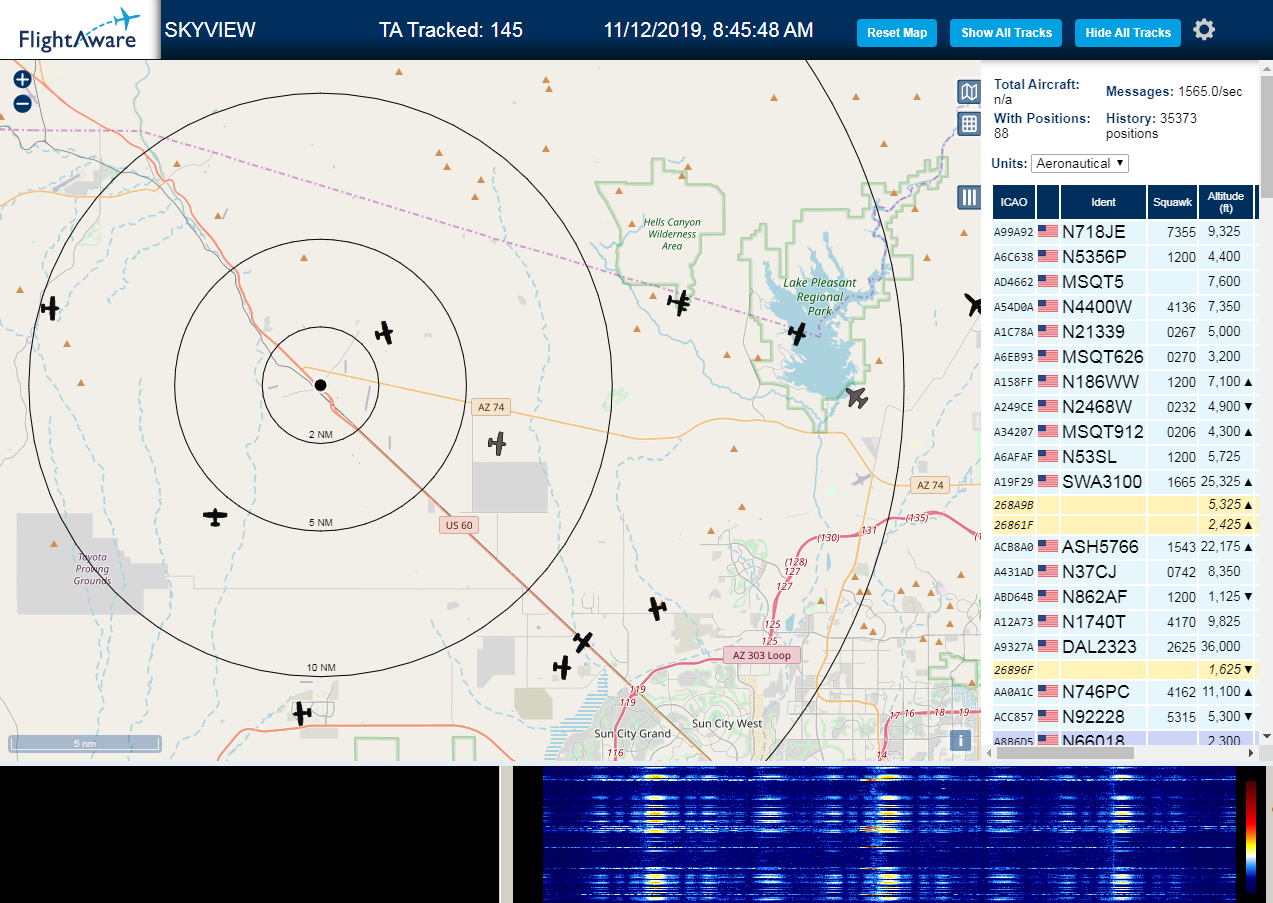Select the N862AF aircraft row
1273x903 pixels.
[x=1124, y=597]
